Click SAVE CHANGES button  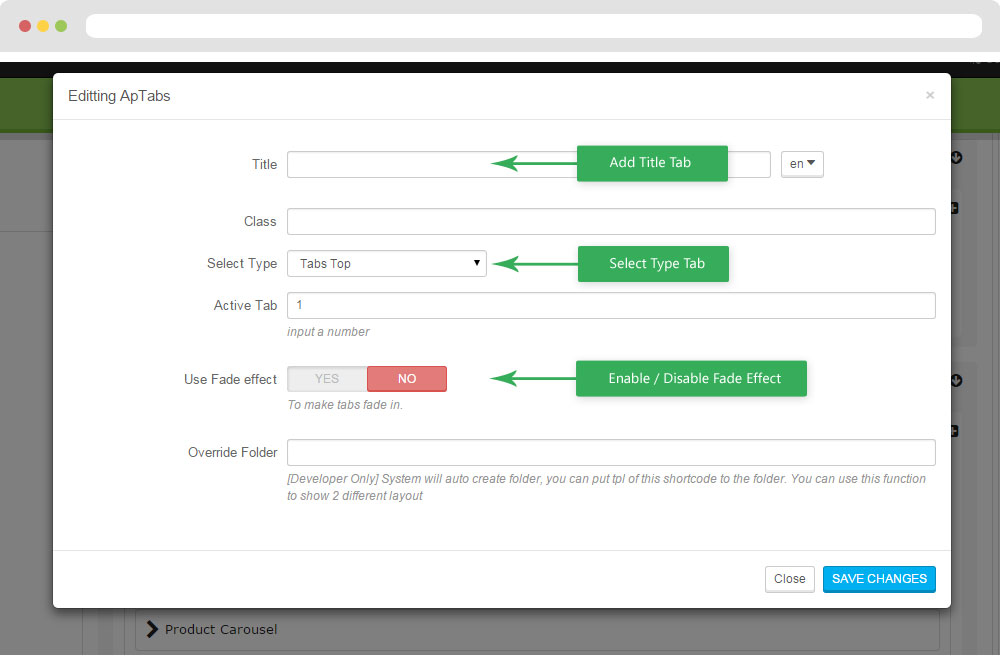click(x=879, y=579)
